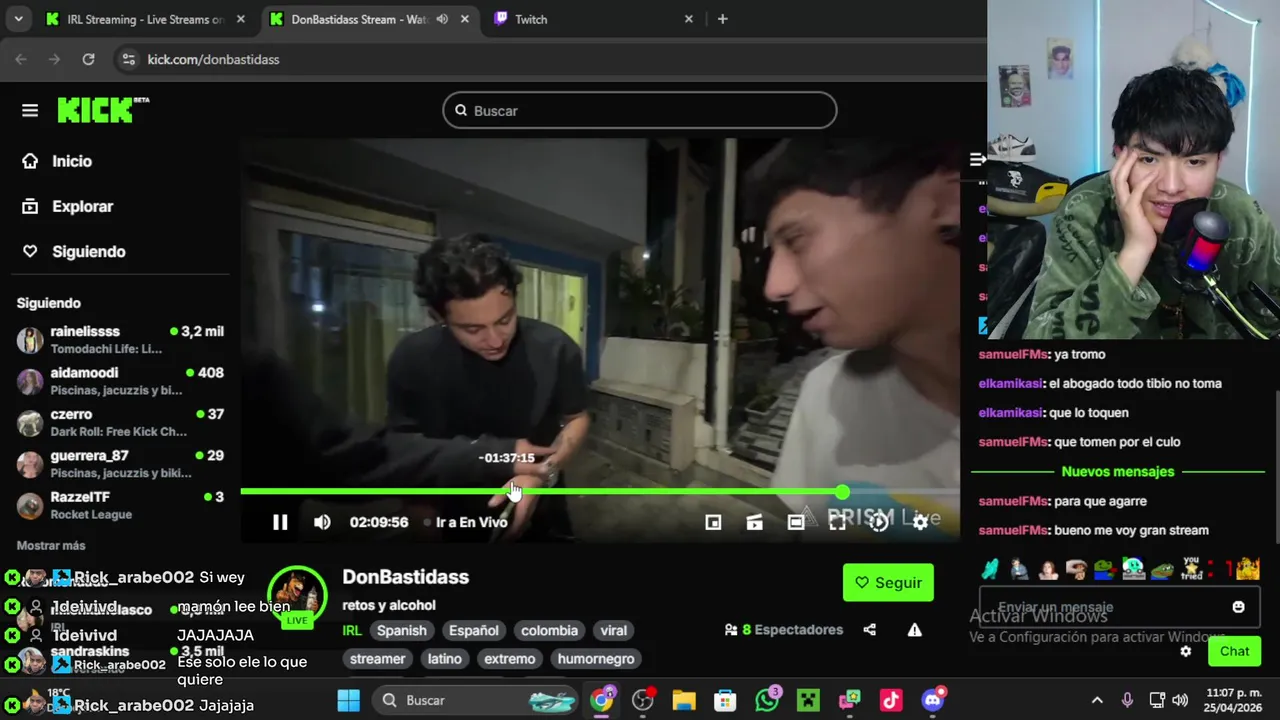Open Chrome from the taskbar

coord(601,700)
